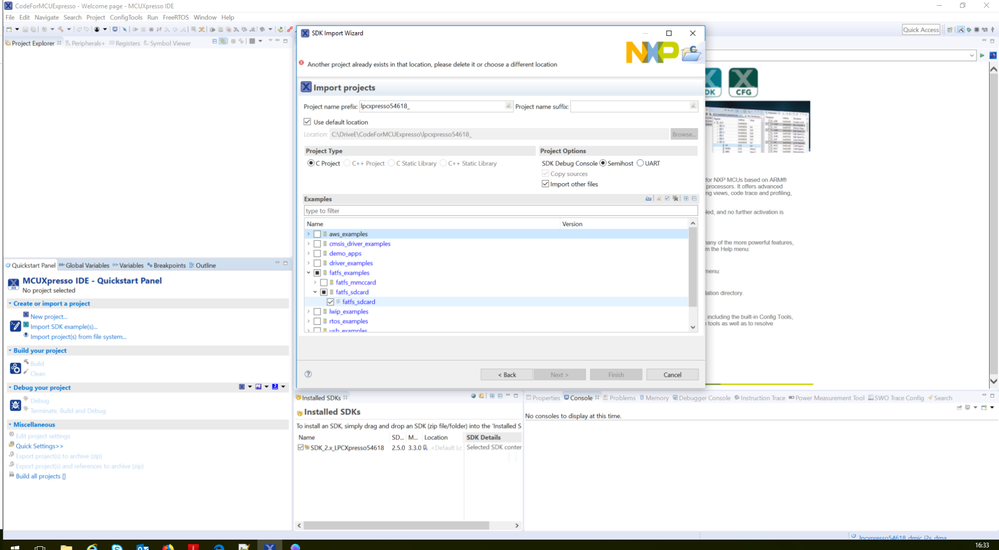Expand the lwip_examples tree node

point(309,312)
